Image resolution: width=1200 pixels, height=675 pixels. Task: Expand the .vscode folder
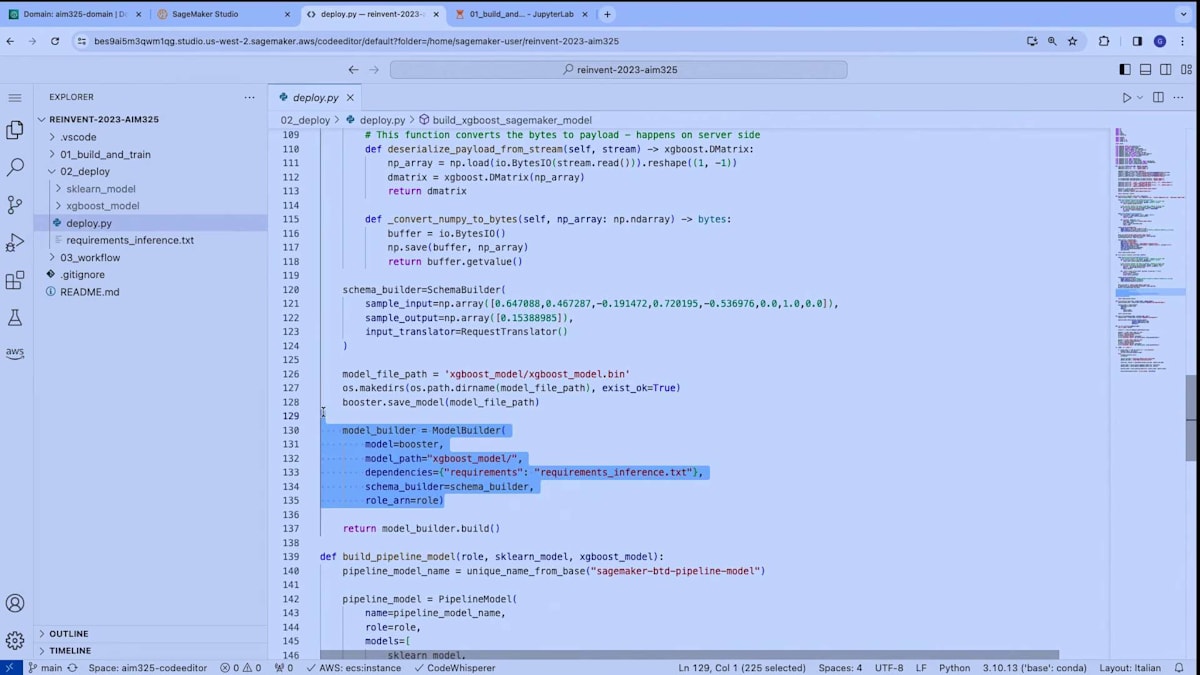tap(78, 137)
